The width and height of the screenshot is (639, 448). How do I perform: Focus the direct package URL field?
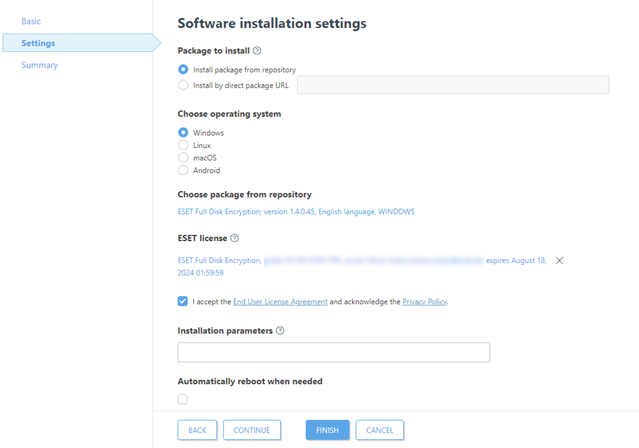pos(453,85)
